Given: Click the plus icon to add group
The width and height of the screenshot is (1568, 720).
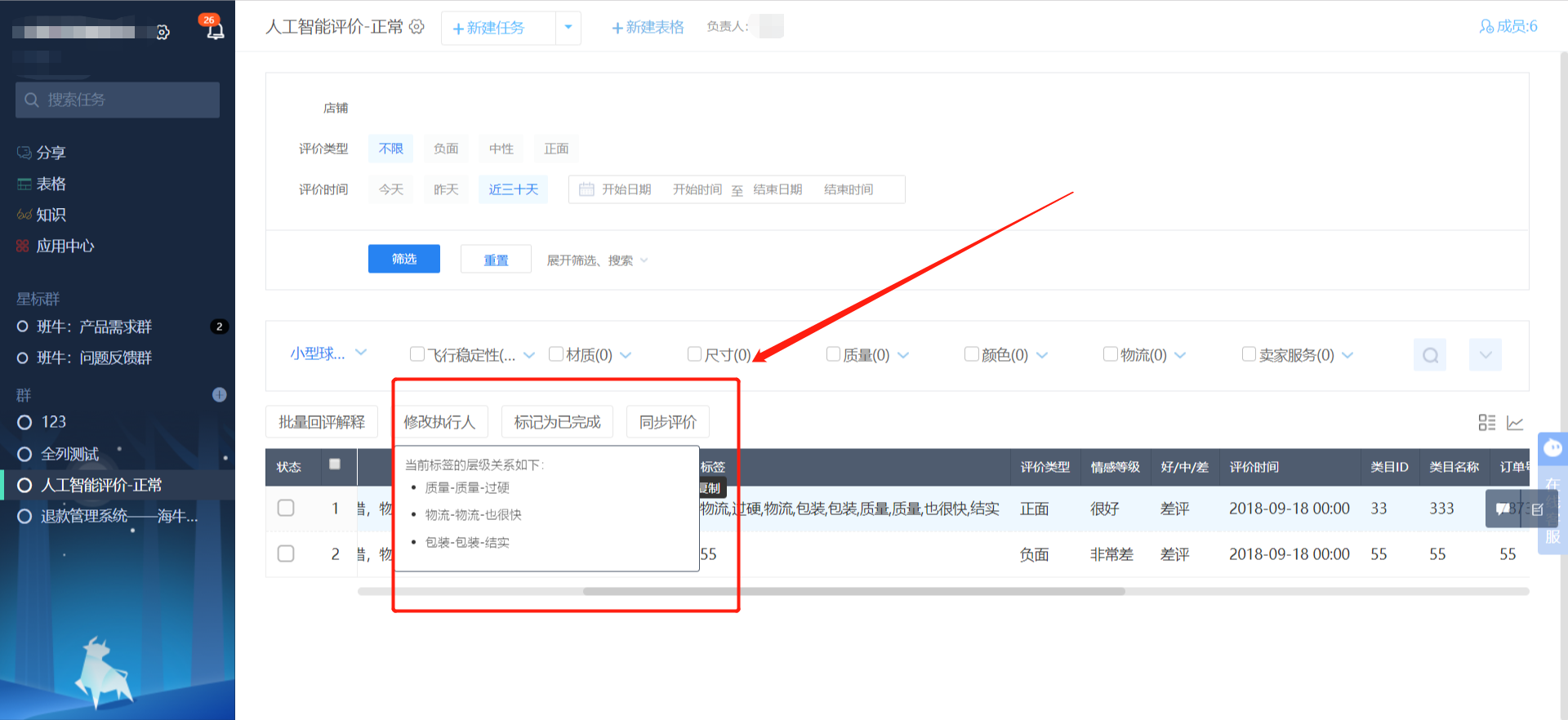Looking at the screenshot, I should [x=219, y=395].
